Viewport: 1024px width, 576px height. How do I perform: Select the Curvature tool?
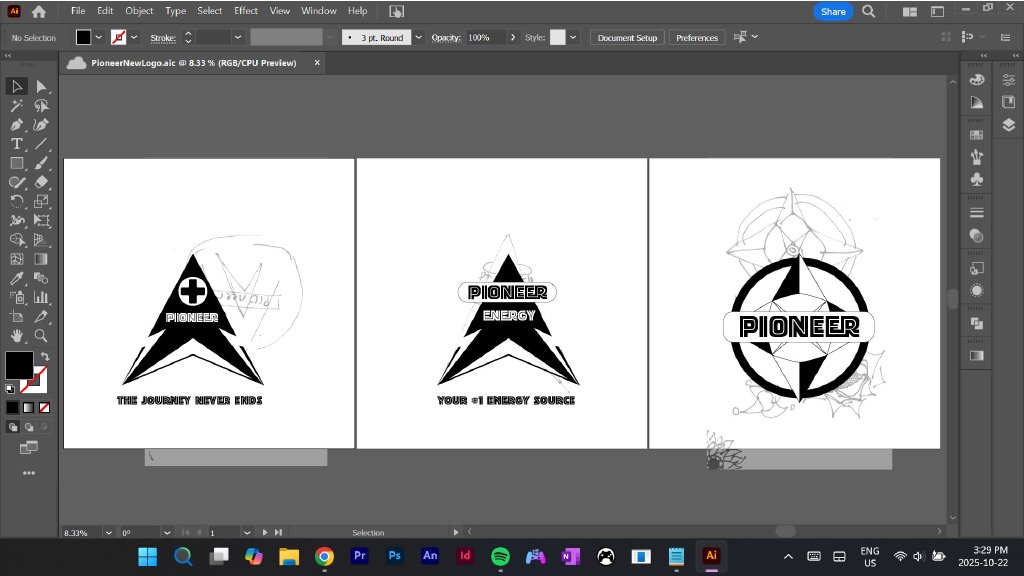[41, 125]
